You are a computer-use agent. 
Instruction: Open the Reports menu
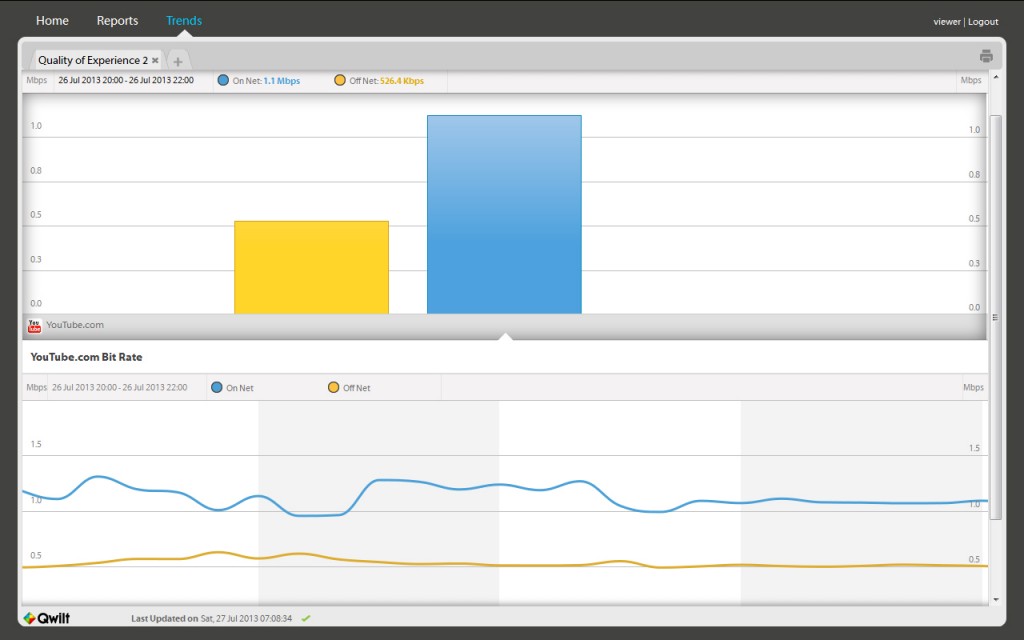(x=118, y=20)
